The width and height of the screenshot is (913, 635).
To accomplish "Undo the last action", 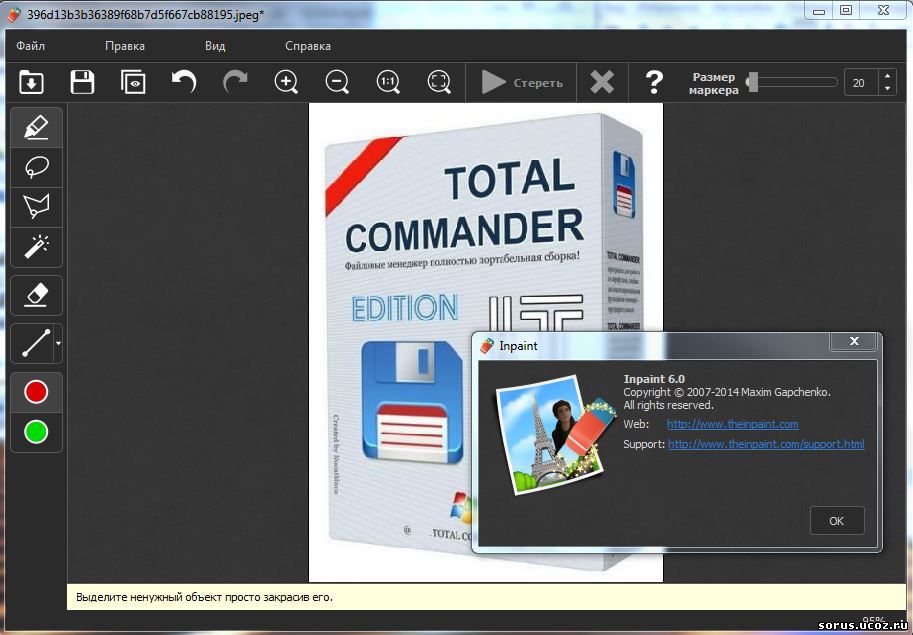I will (184, 82).
